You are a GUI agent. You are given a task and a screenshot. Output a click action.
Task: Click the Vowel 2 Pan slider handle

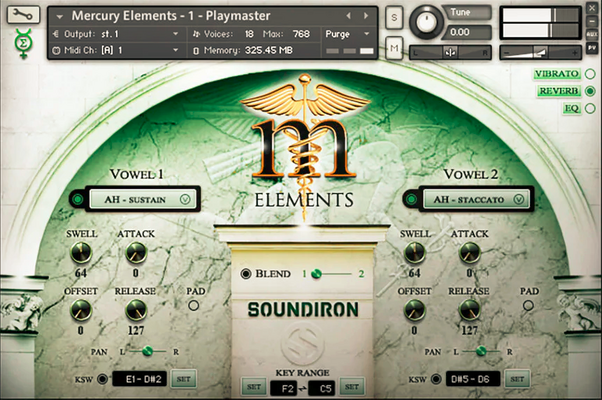click(x=481, y=350)
